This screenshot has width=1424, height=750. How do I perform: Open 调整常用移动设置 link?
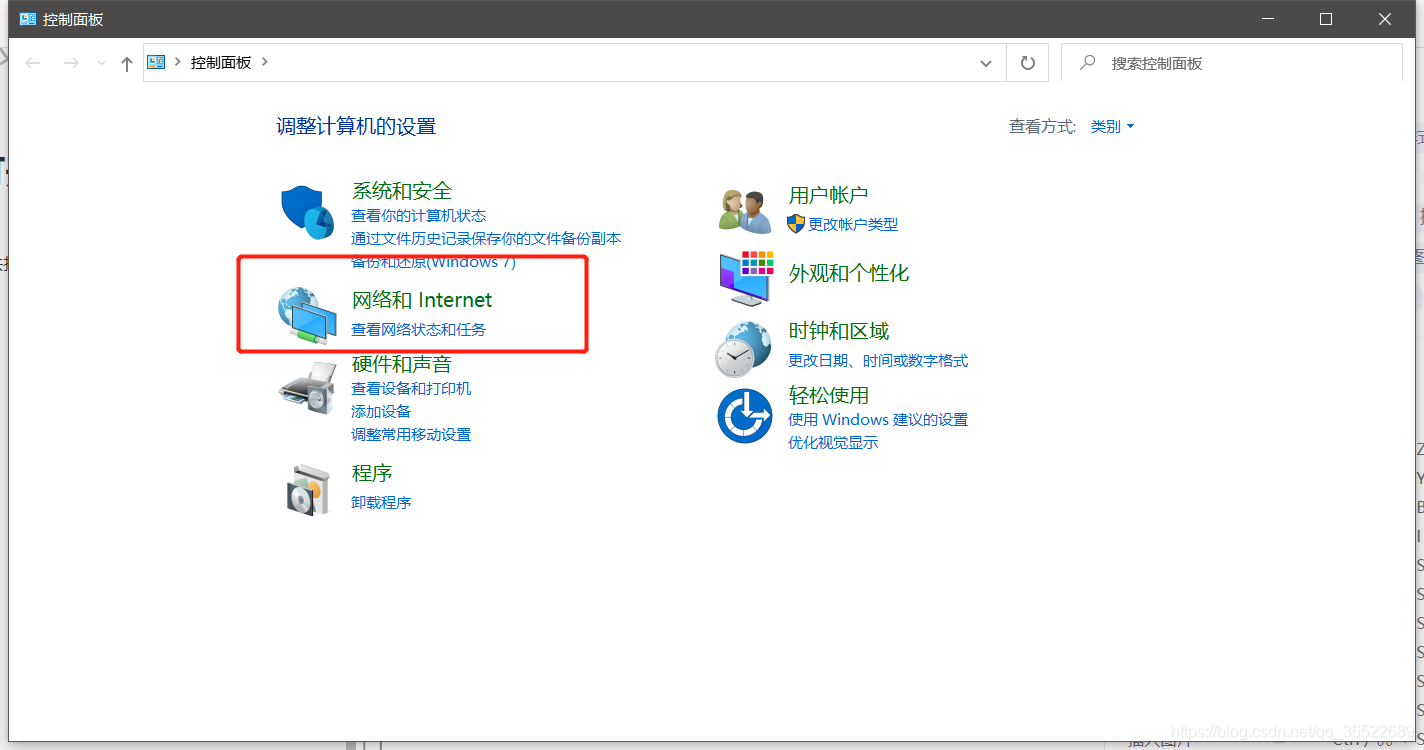point(411,435)
